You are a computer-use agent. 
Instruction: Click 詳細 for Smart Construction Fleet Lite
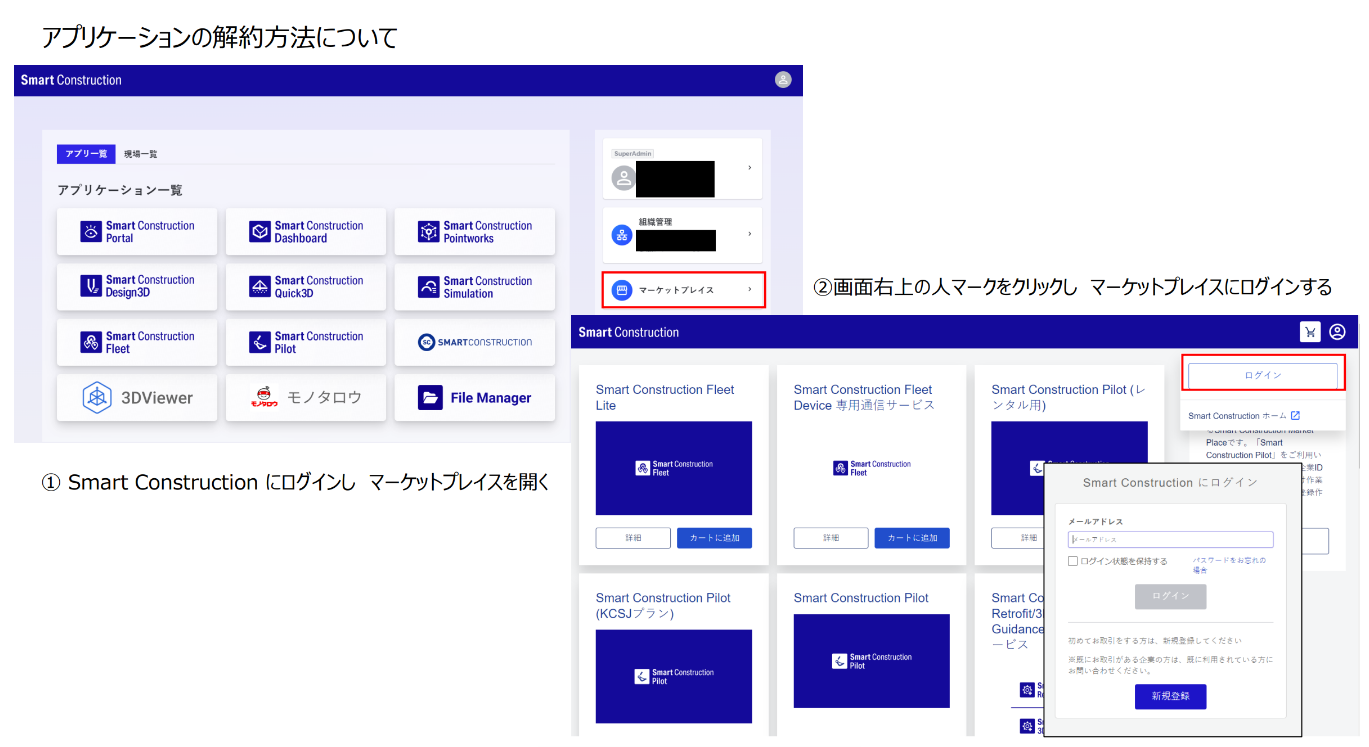click(x=633, y=538)
